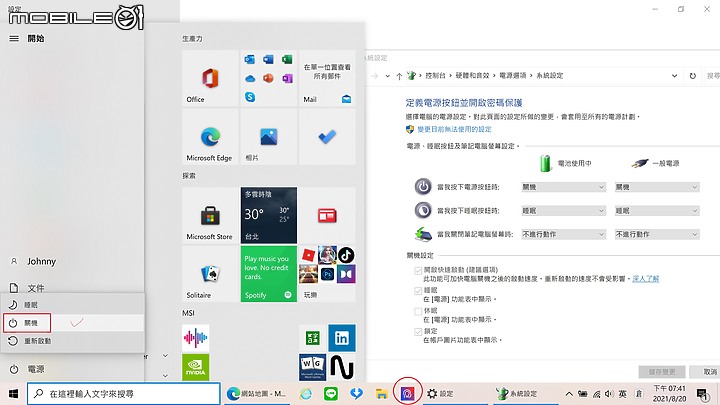This screenshot has width=720, height=405.
Task: Click 硬體和音效 in the breadcrumb path
Action: tap(472, 76)
